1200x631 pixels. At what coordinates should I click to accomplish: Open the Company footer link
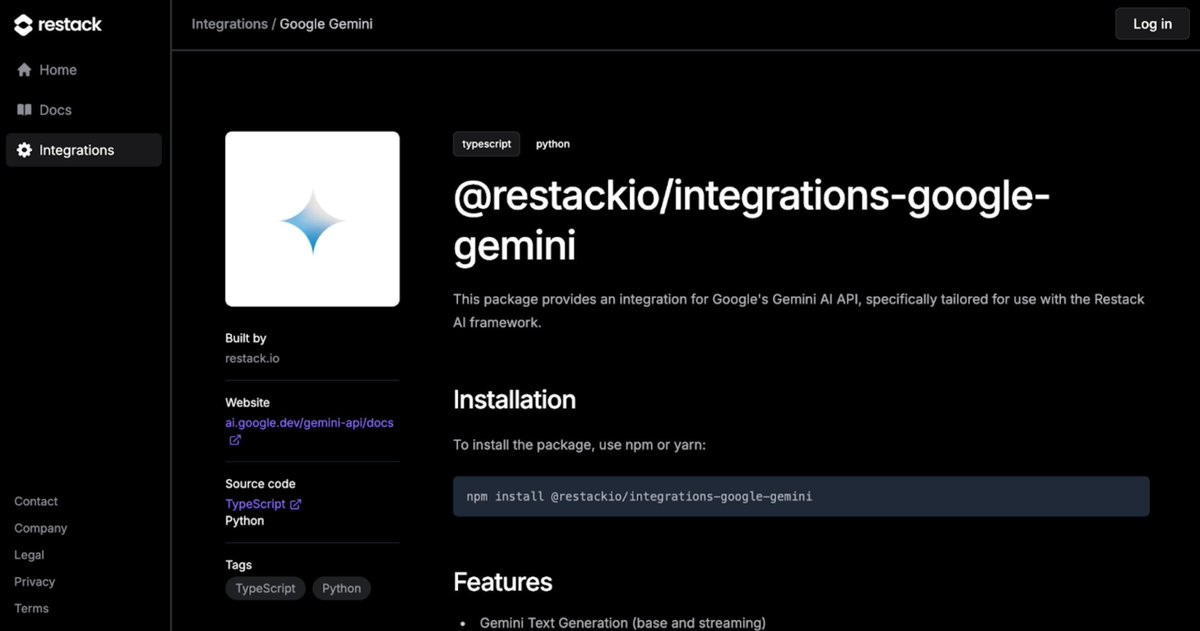pyautogui.click(x=41, y=528)
